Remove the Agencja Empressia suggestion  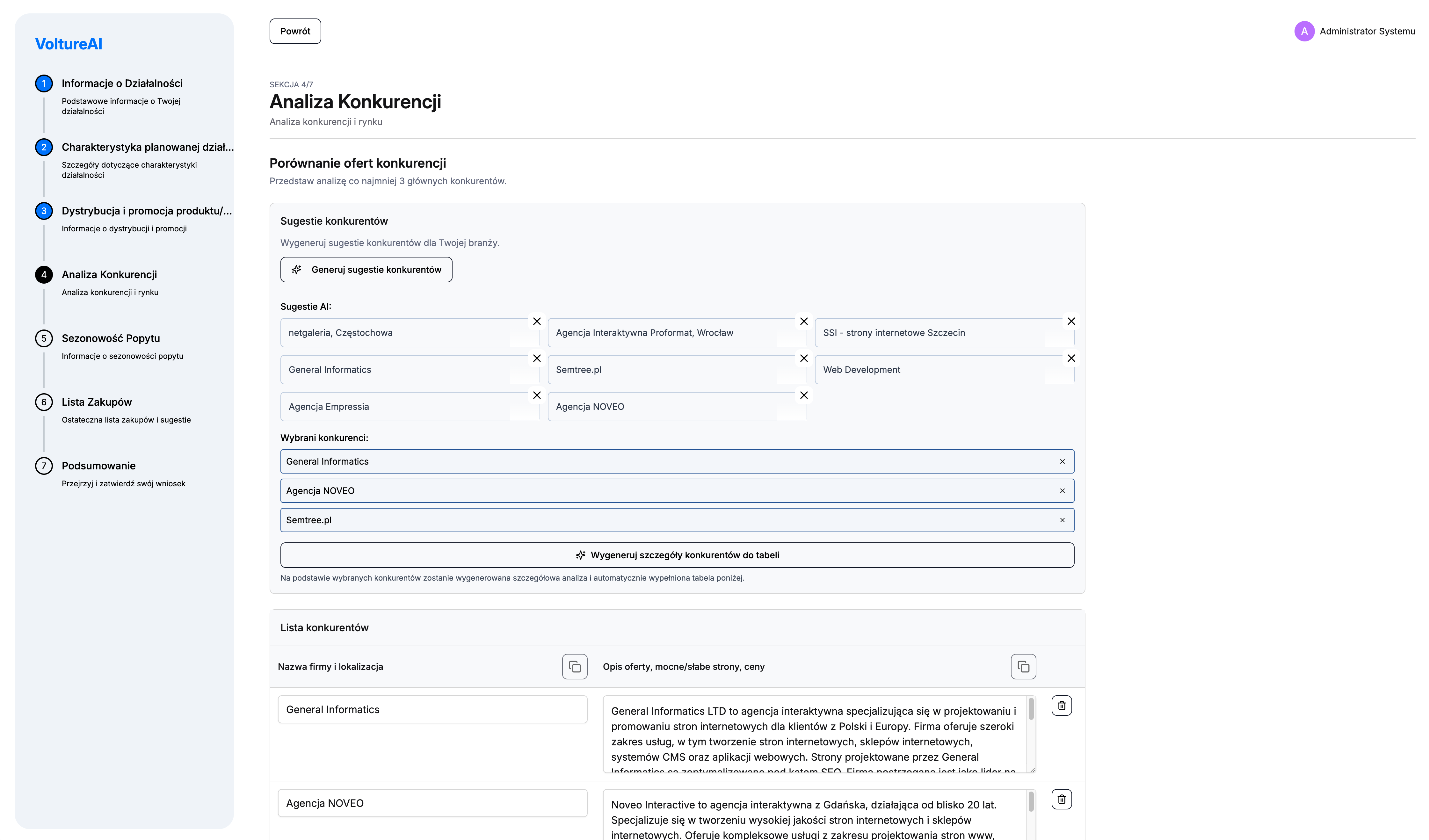pyautogui.click(x=536, y=395)
